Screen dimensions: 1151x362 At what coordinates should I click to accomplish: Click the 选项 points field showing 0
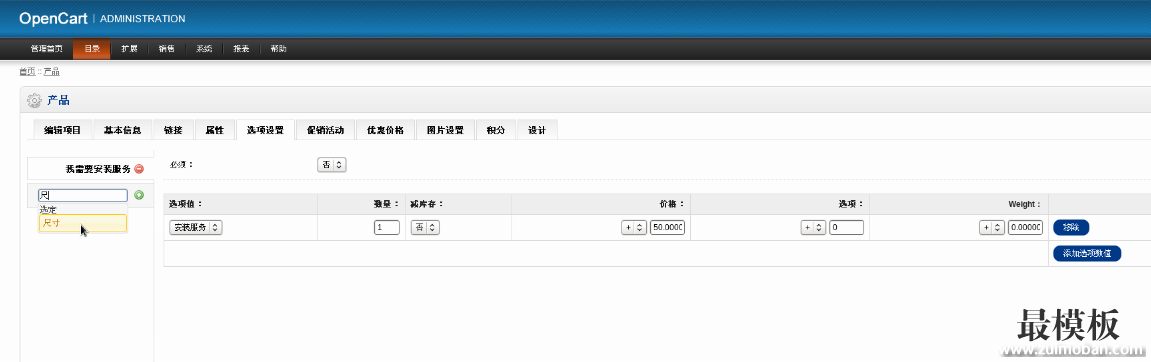pos(846,228)
